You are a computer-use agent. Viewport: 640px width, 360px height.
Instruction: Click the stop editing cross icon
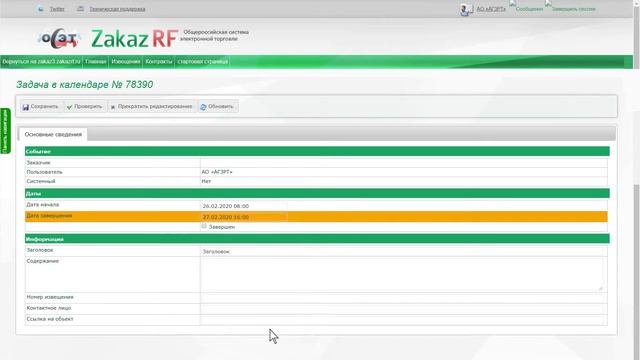tap(113, 107)
